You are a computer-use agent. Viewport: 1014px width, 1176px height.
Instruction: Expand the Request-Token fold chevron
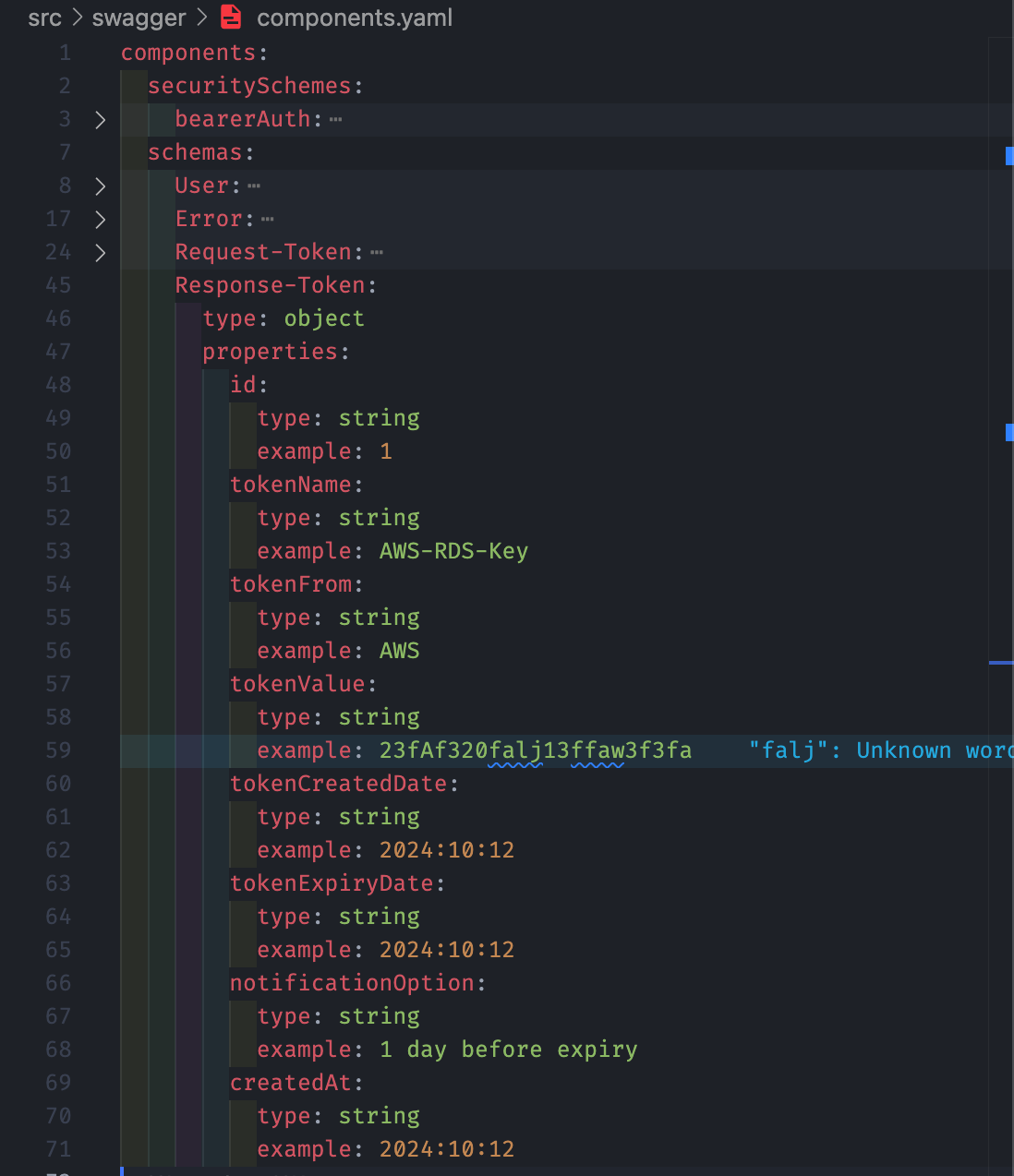(x=100, y=252)
